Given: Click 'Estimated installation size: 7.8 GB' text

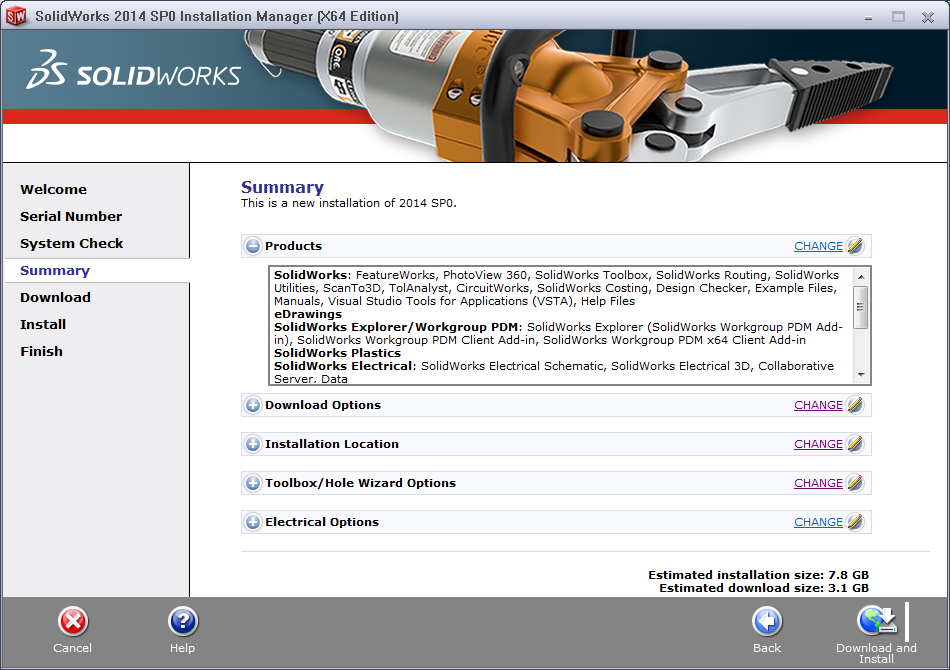Looking at the screenshot, I should 759,575.
